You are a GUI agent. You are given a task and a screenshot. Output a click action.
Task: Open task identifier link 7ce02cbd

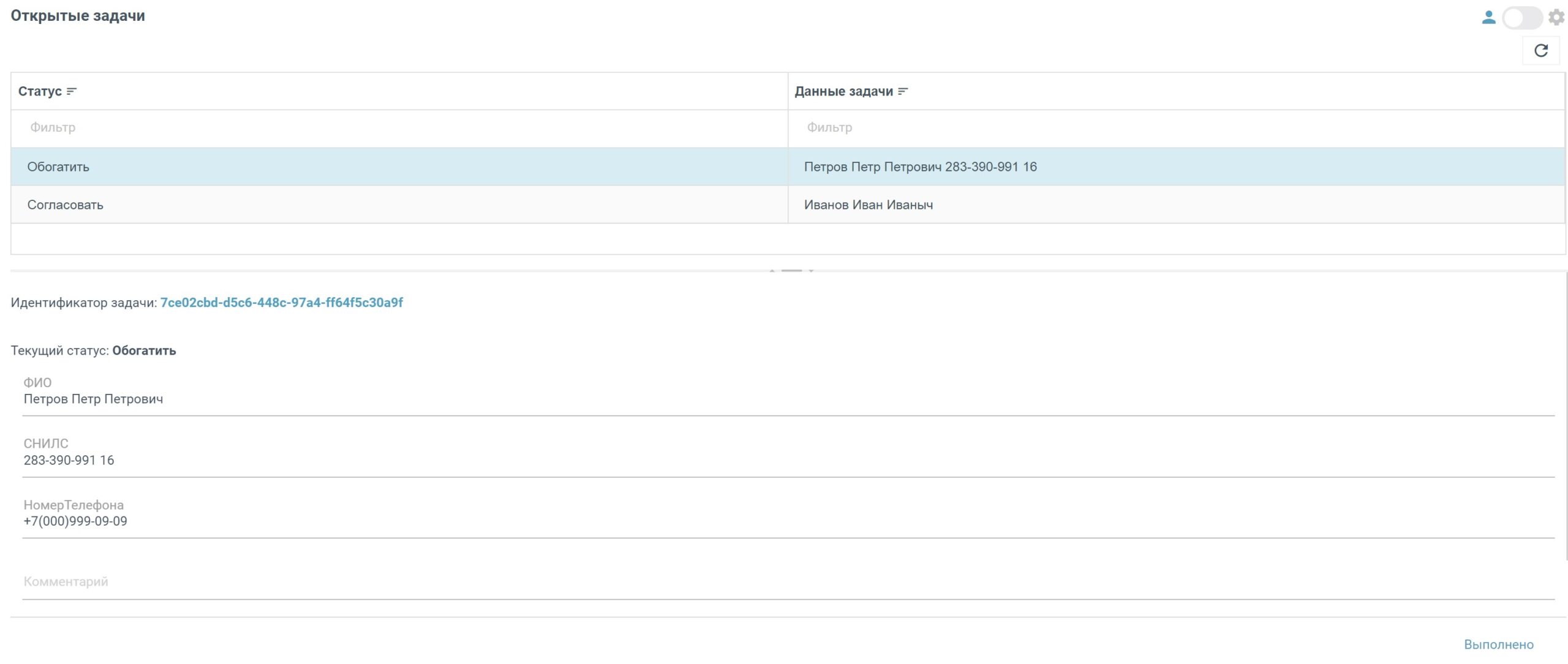[x=281, y=303]
